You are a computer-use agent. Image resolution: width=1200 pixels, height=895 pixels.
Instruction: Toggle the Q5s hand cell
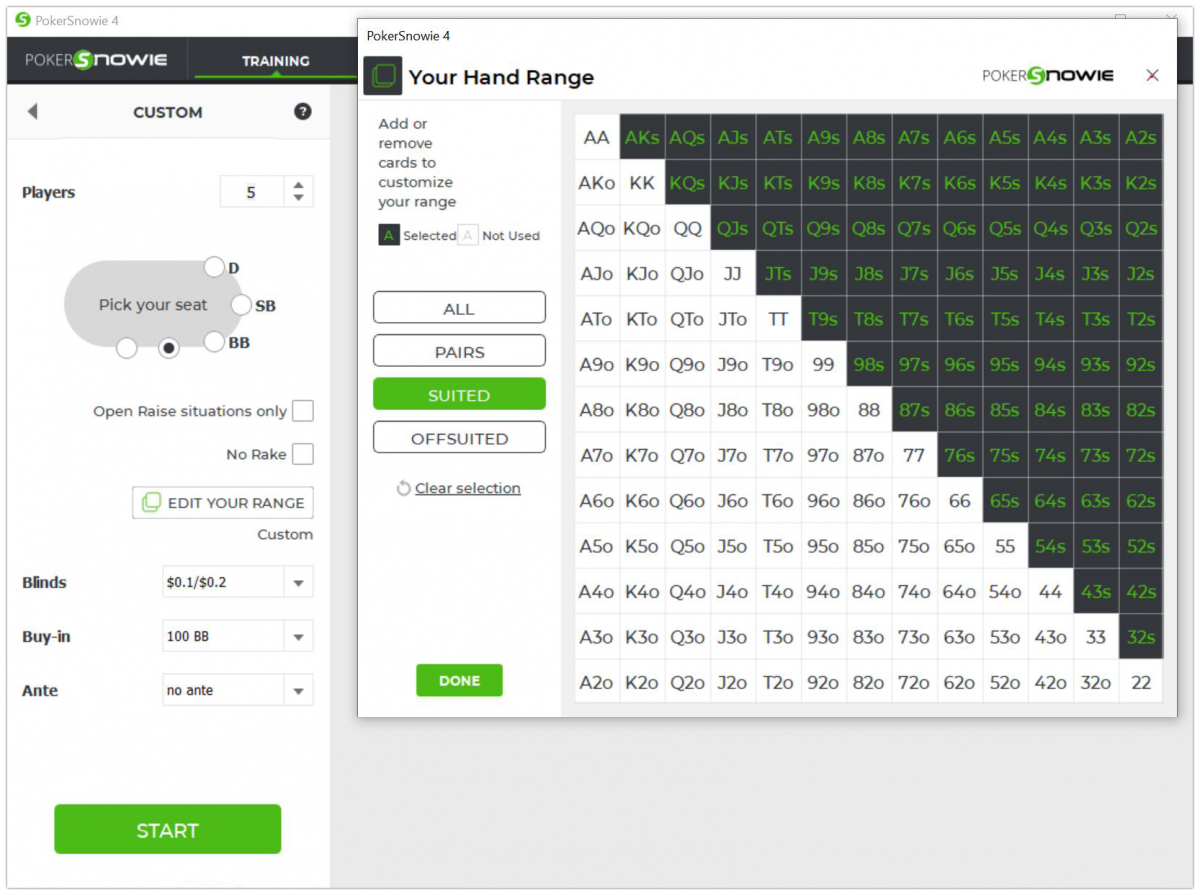(x=1005, y=228)
